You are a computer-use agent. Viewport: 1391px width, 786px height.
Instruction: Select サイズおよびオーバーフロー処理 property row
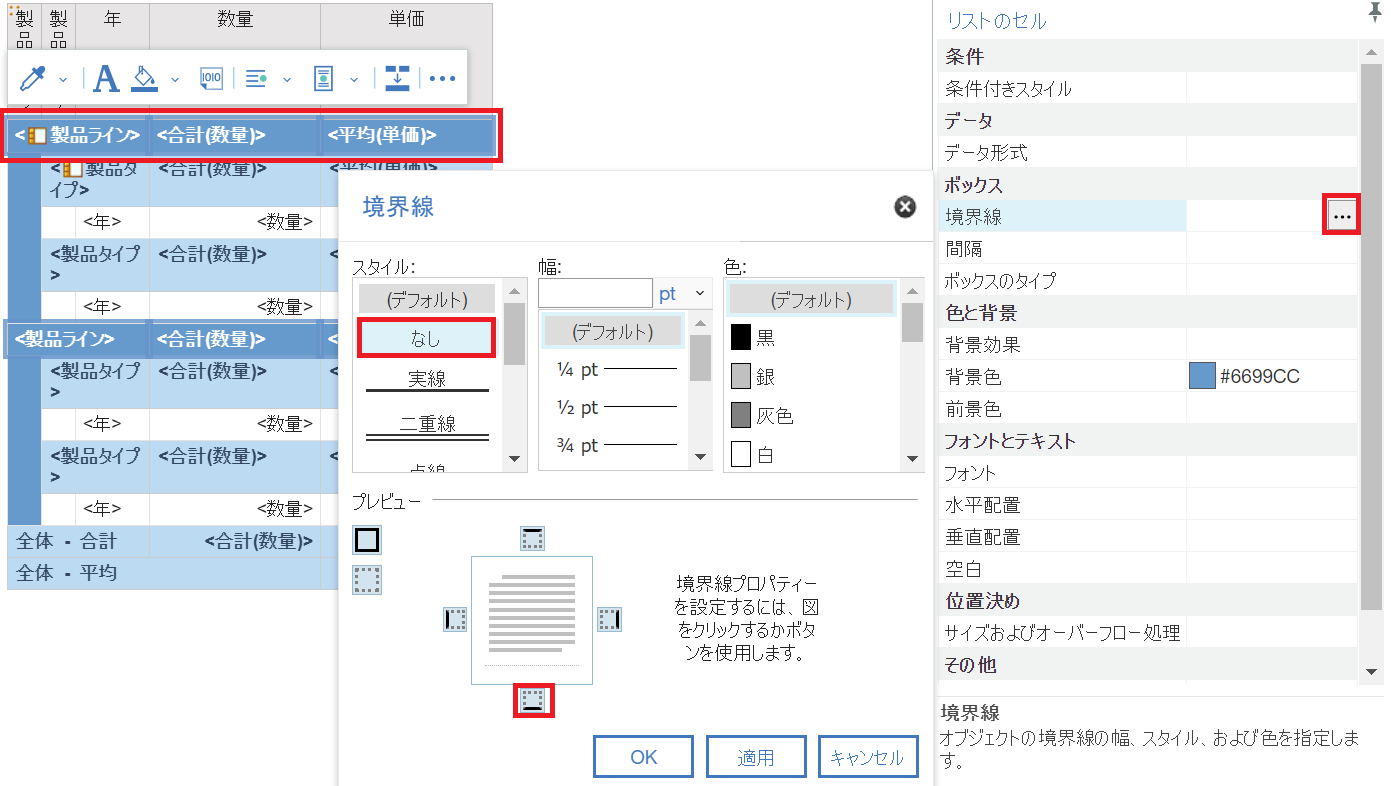(1148, 633)
